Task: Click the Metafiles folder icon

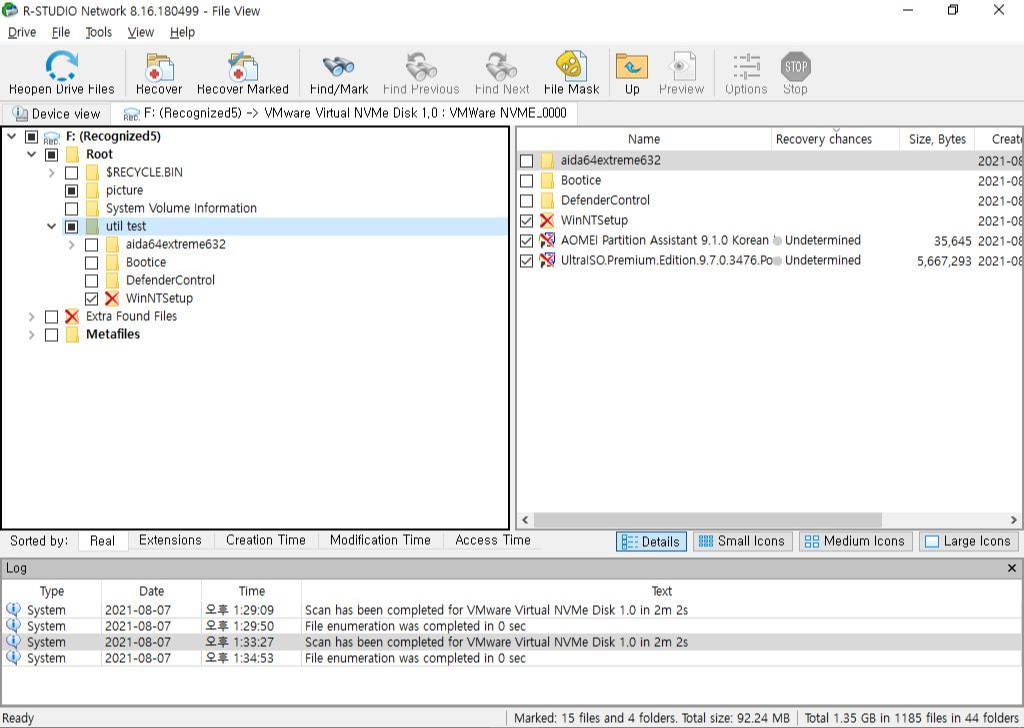Action: pyautogui.click(x=72, y=334)
